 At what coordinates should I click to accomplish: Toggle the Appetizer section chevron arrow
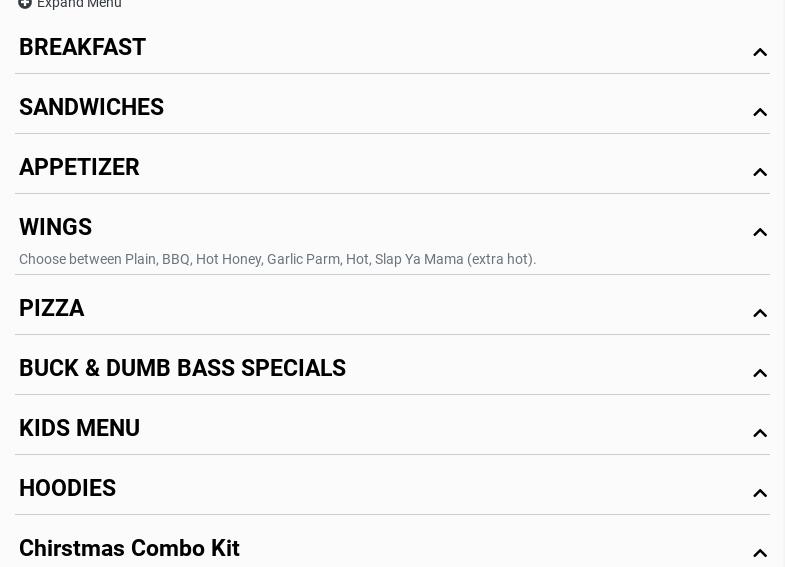point(760,172)
